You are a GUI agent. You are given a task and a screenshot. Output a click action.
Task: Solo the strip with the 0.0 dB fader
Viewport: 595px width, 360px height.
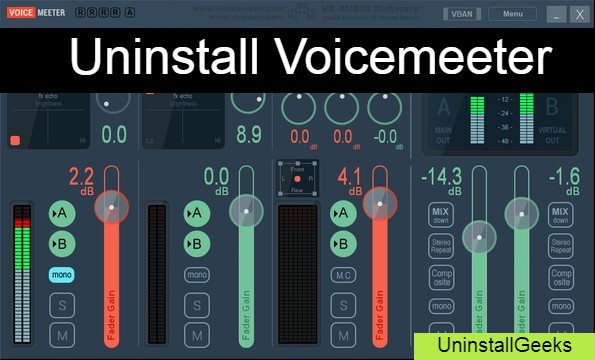[197, 305]
